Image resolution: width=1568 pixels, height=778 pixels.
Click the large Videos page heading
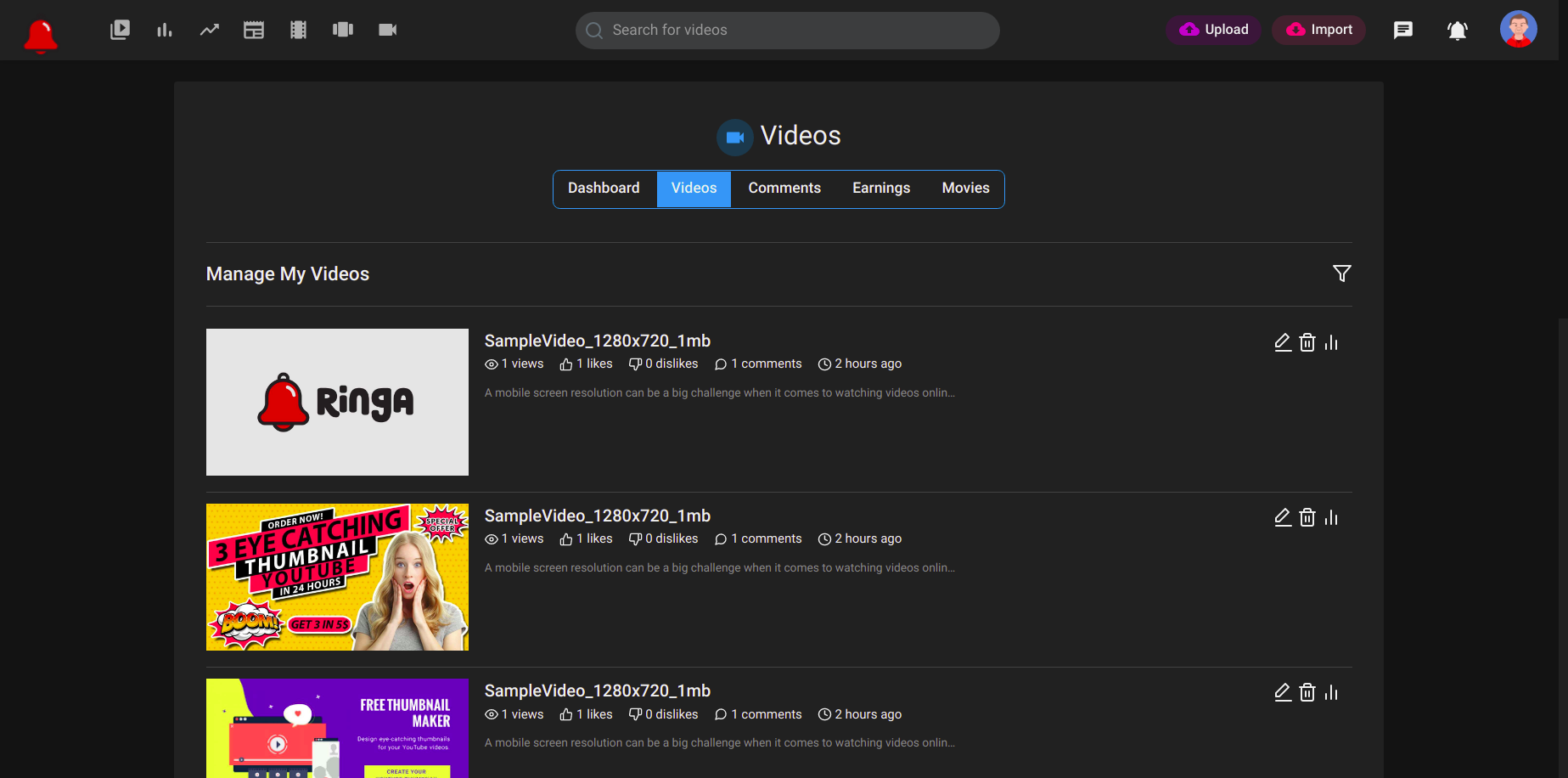point(801,136)
